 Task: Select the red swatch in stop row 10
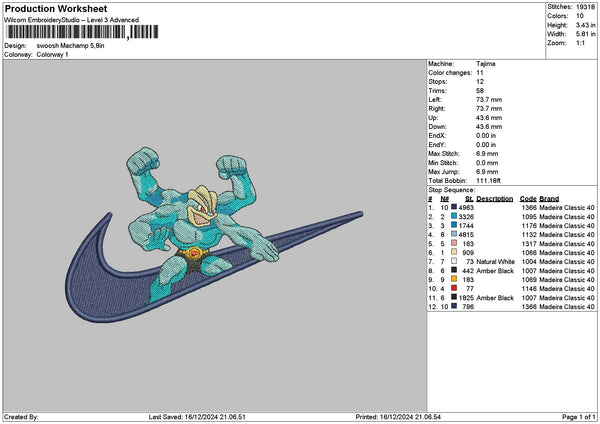coord(454,288)
